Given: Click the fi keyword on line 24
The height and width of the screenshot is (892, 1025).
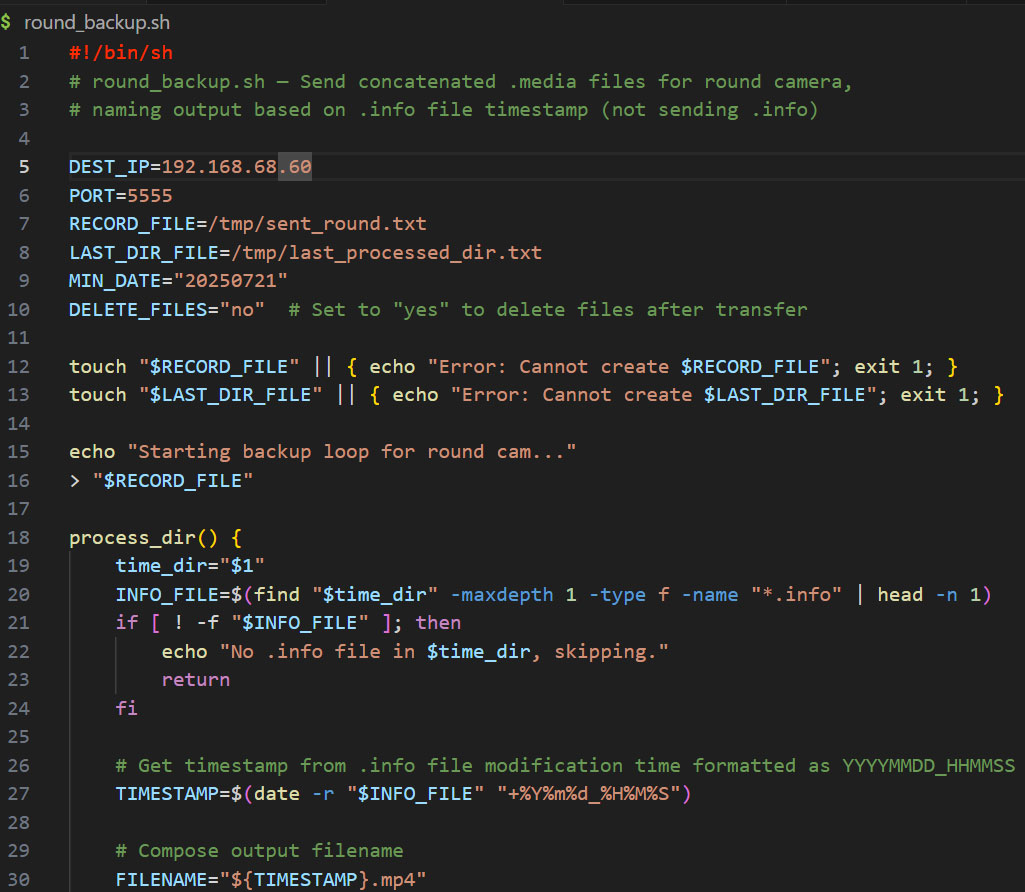Looking at the screenshot, I should 126,708.
